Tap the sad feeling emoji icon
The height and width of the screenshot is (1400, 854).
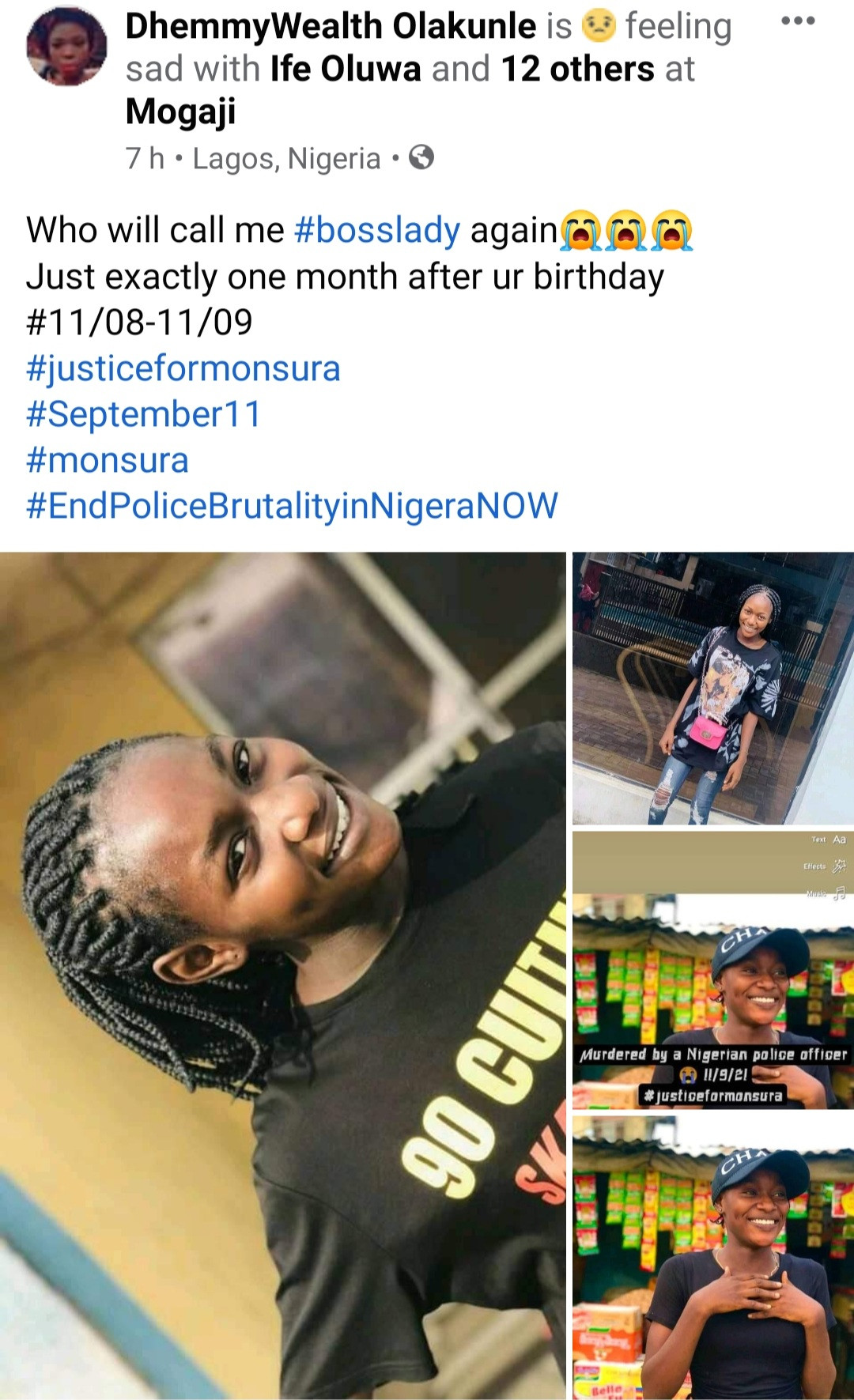coord(599,26)
